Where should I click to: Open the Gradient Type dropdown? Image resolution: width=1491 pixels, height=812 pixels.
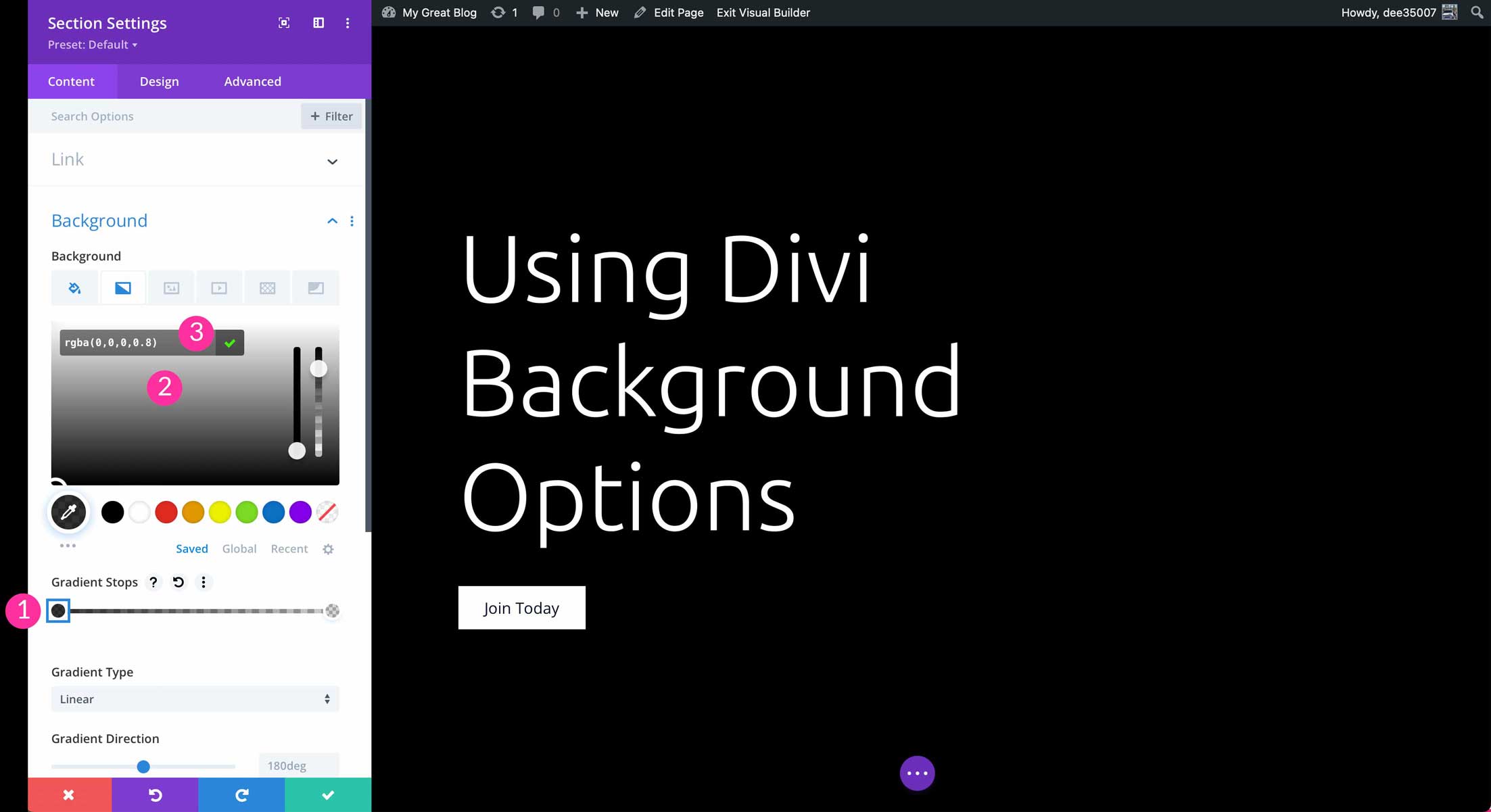pyautogui.click(x=195, y=699)
